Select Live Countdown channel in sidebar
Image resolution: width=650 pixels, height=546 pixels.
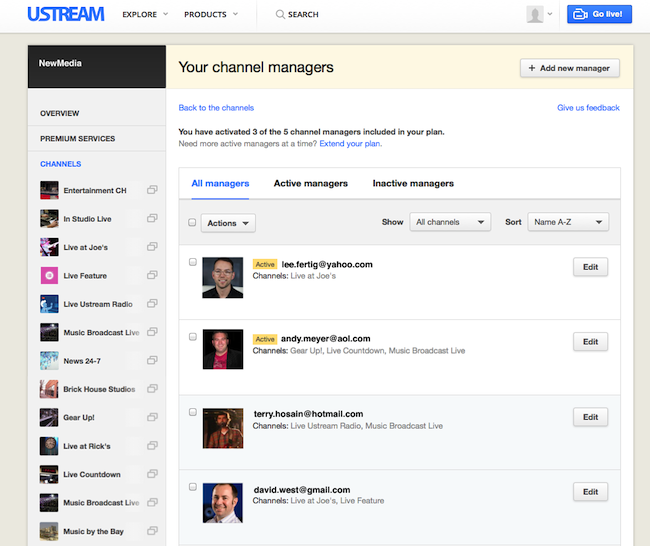pos(92,474)
